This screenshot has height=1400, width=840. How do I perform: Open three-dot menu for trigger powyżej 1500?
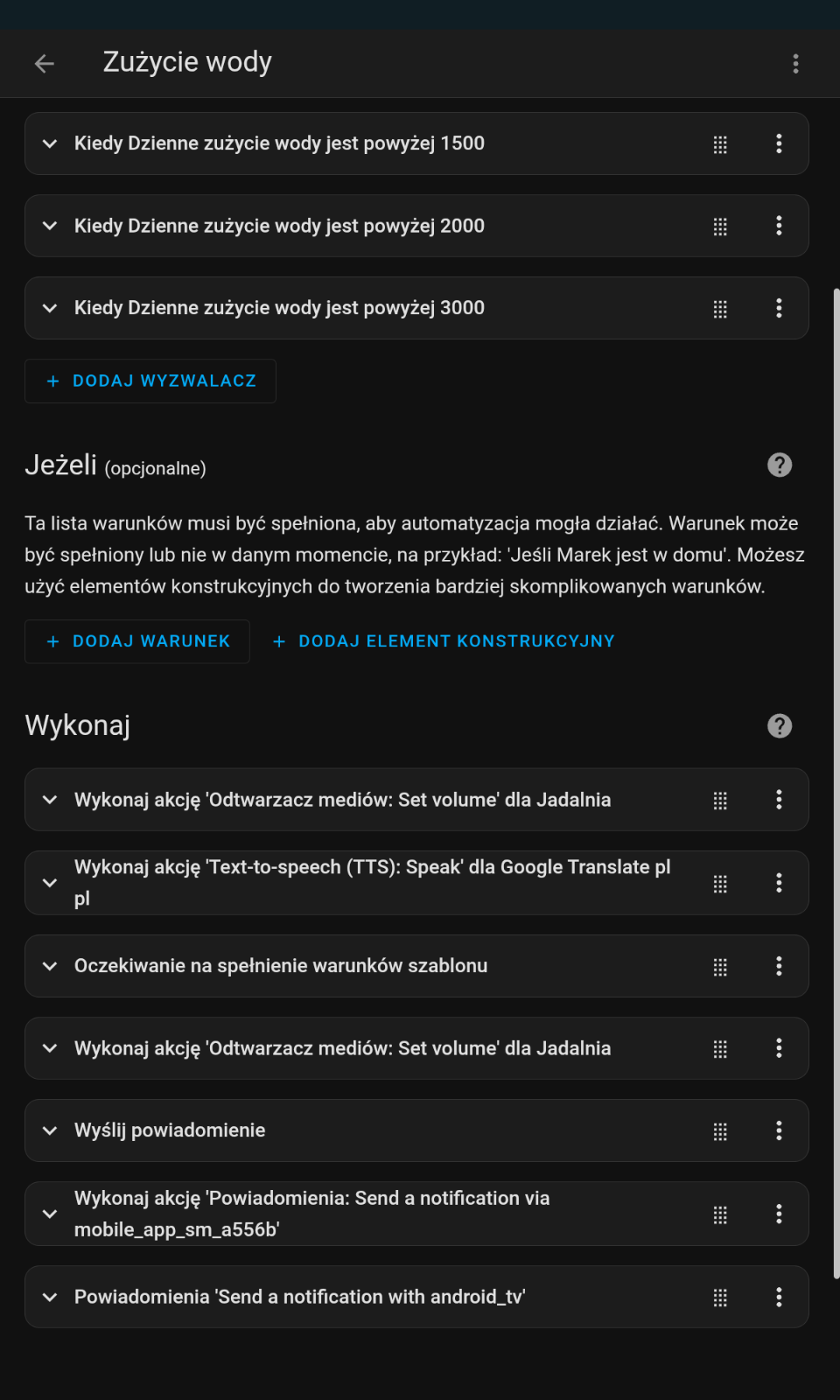coord(779,143)
